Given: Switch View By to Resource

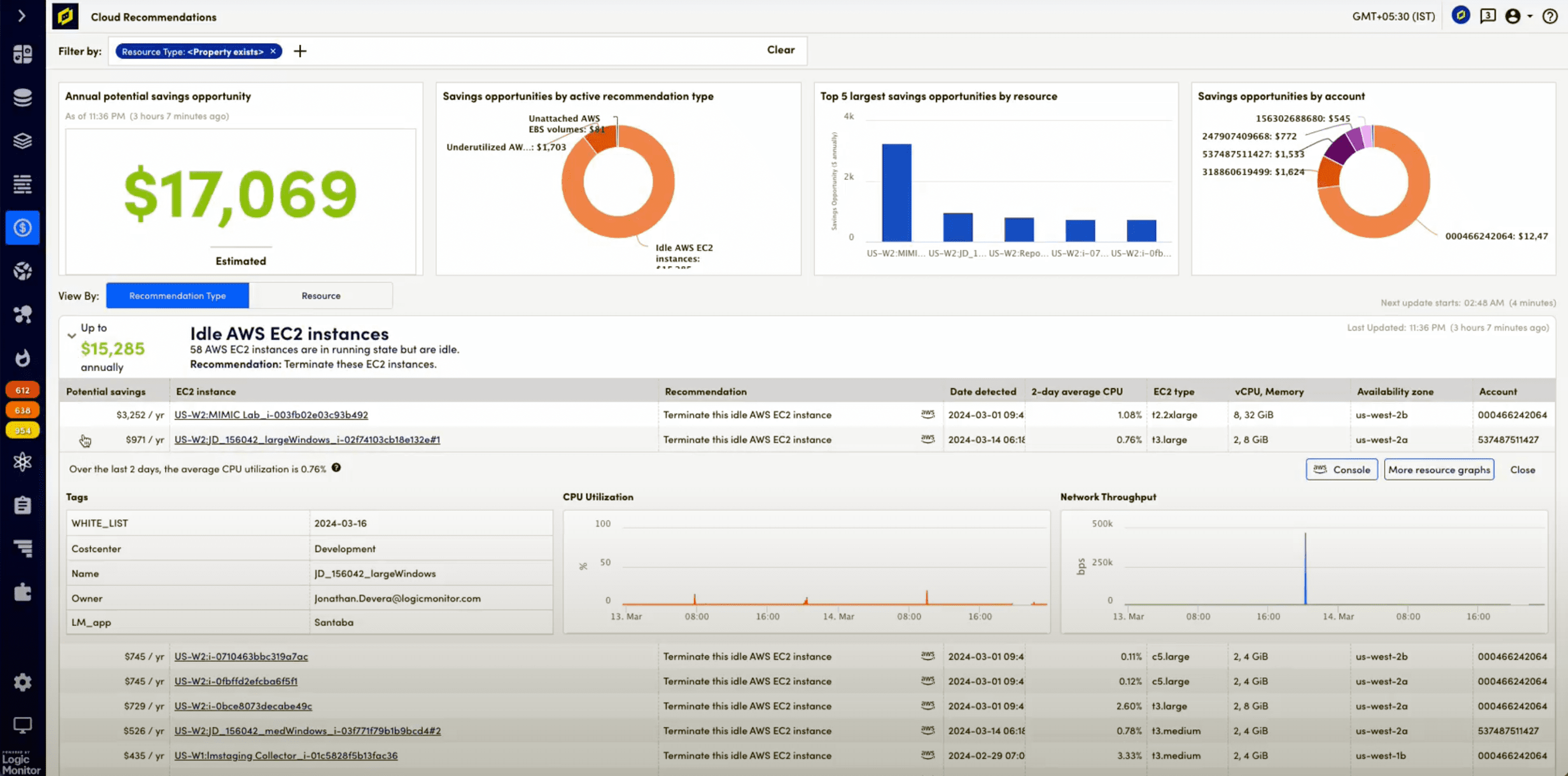Looking at the screenshot, I should (321, 295).
